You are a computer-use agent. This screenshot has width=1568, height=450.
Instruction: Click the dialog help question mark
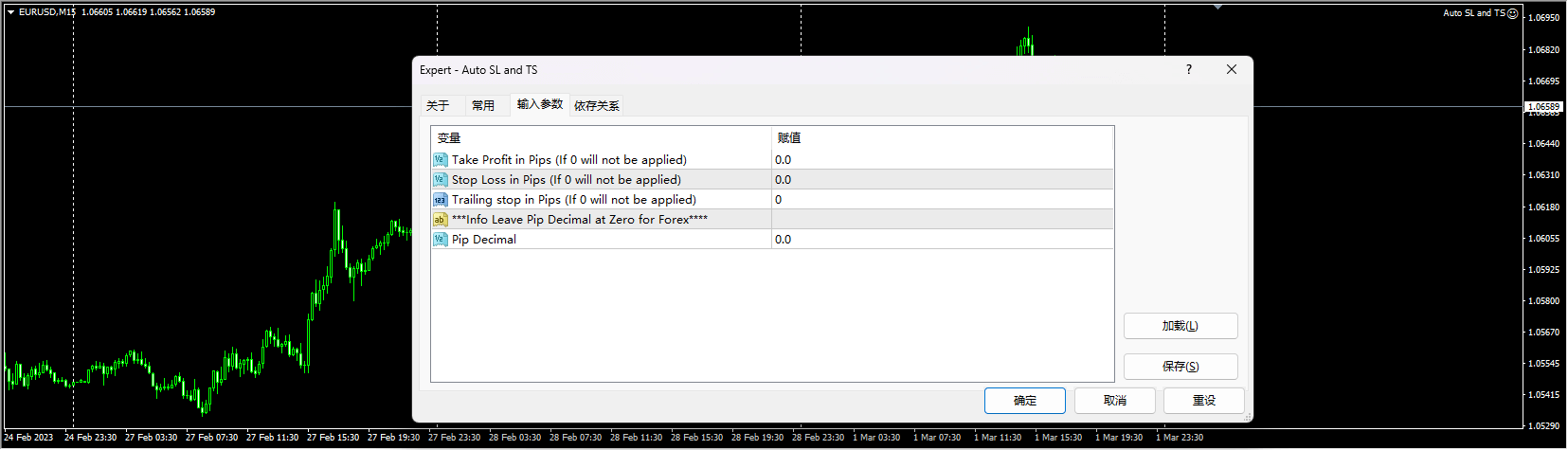1188,69
